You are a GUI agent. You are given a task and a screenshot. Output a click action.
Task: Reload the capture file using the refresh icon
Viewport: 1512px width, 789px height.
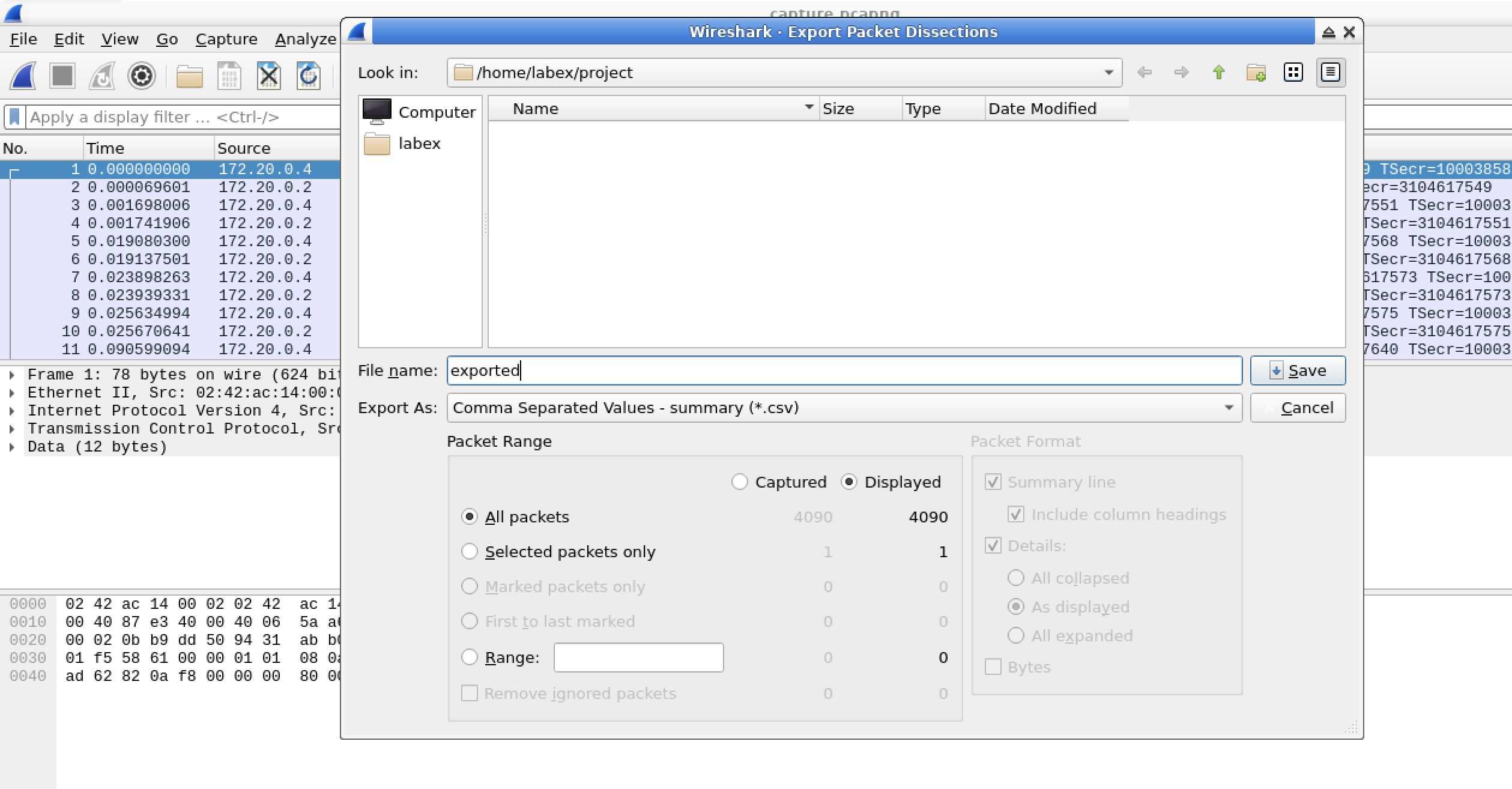click(308, 76)
